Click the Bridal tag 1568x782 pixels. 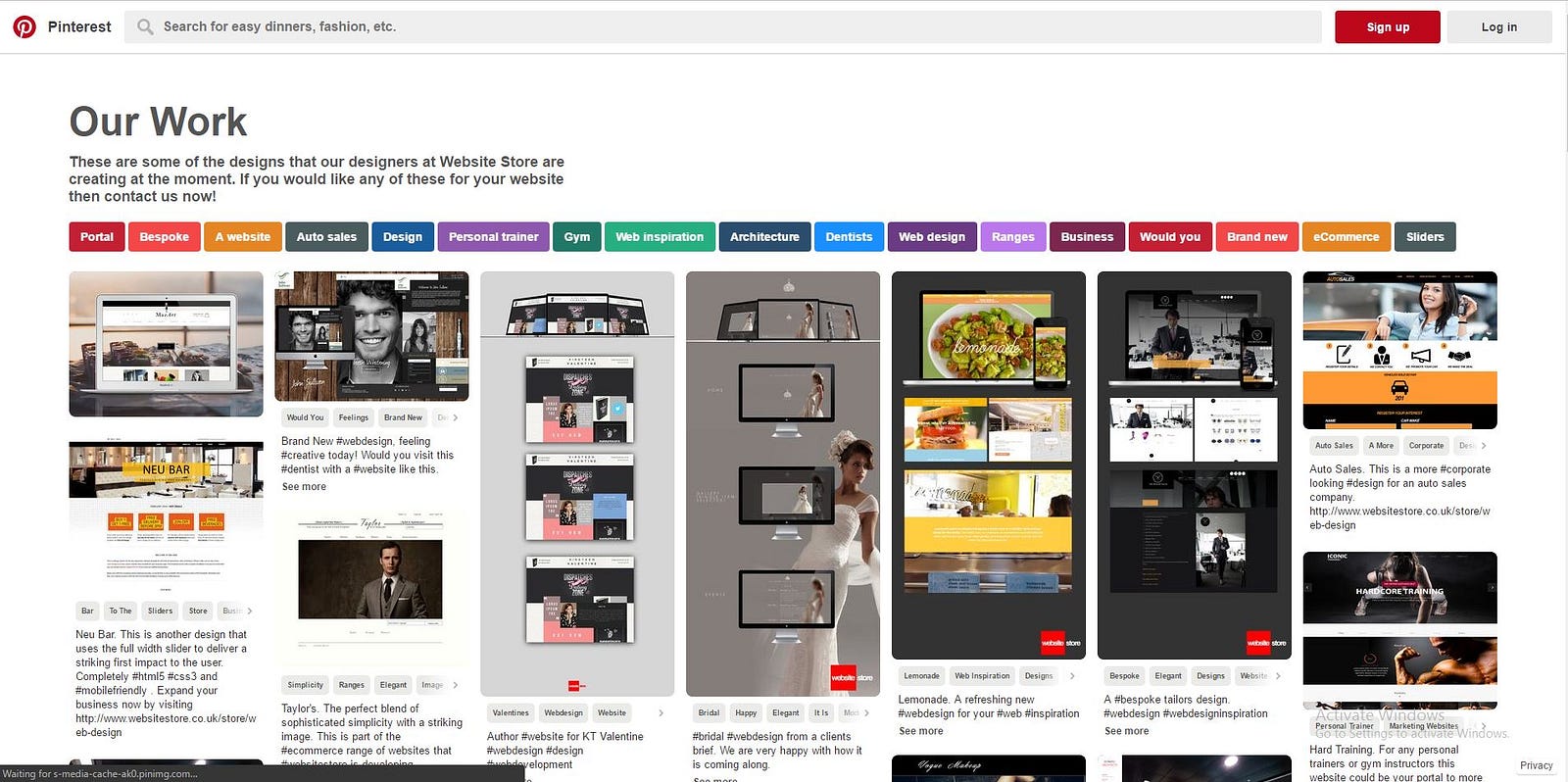[709, 712]
